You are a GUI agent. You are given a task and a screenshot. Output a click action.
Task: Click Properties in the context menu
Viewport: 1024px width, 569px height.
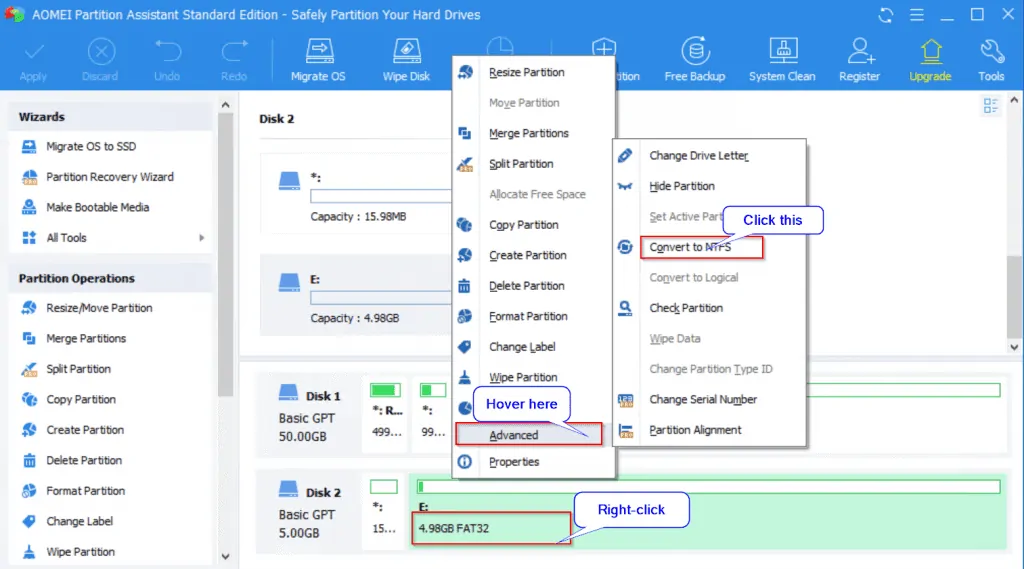click(514, 462)
